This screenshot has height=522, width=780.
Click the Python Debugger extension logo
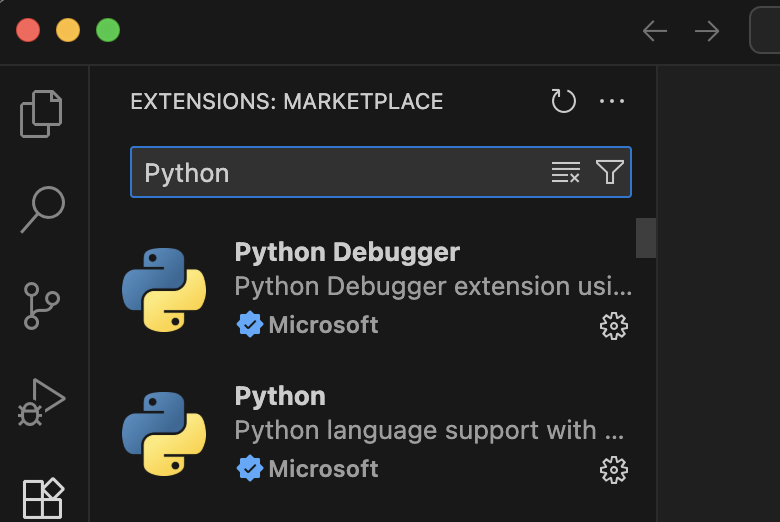coord(164,290)
